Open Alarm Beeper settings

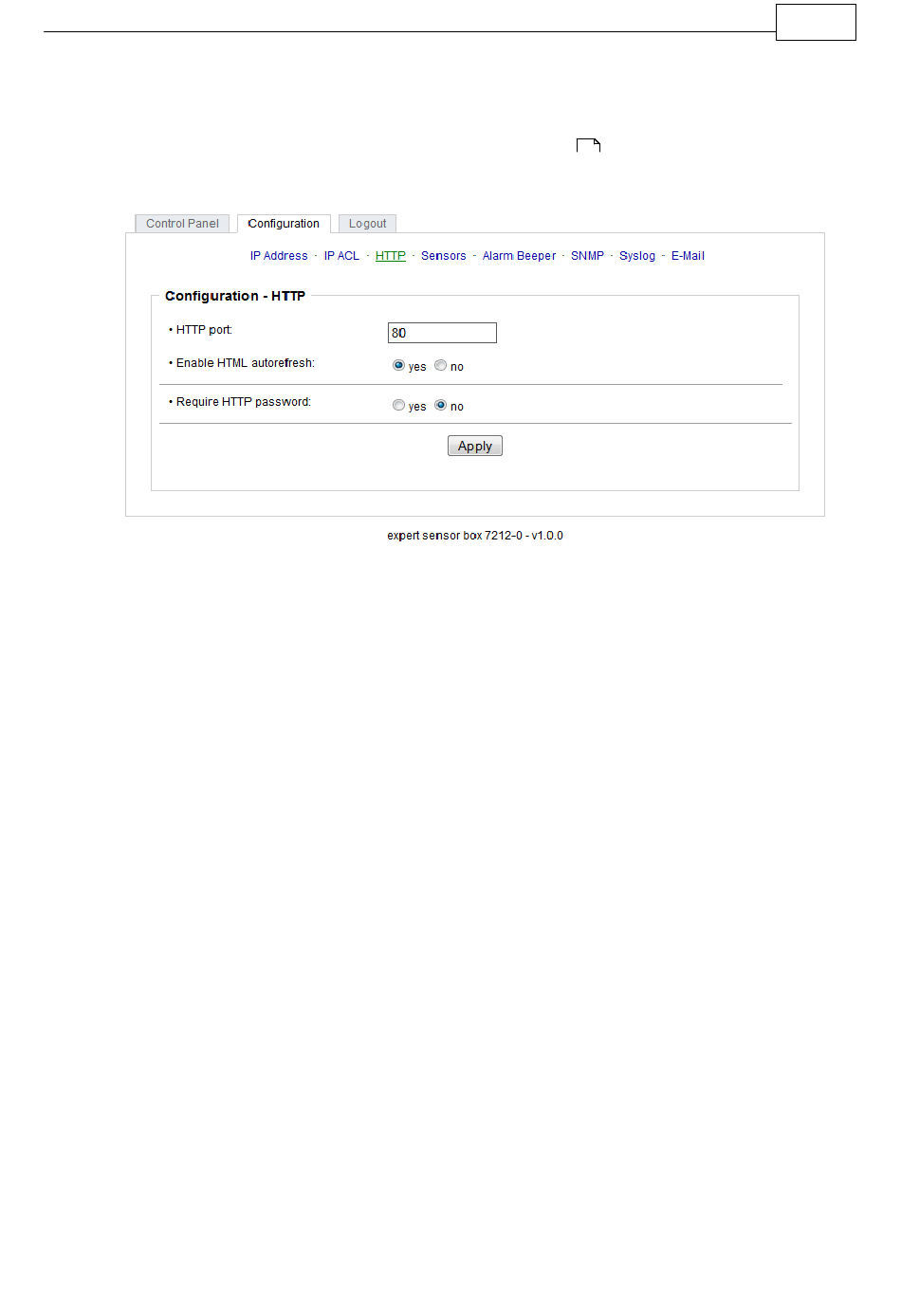coord(519,256)
